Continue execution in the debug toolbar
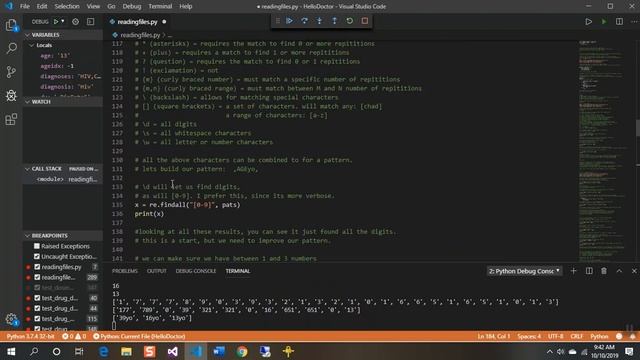This screenshot has width=640, height=360. click(x=289, y=21)
